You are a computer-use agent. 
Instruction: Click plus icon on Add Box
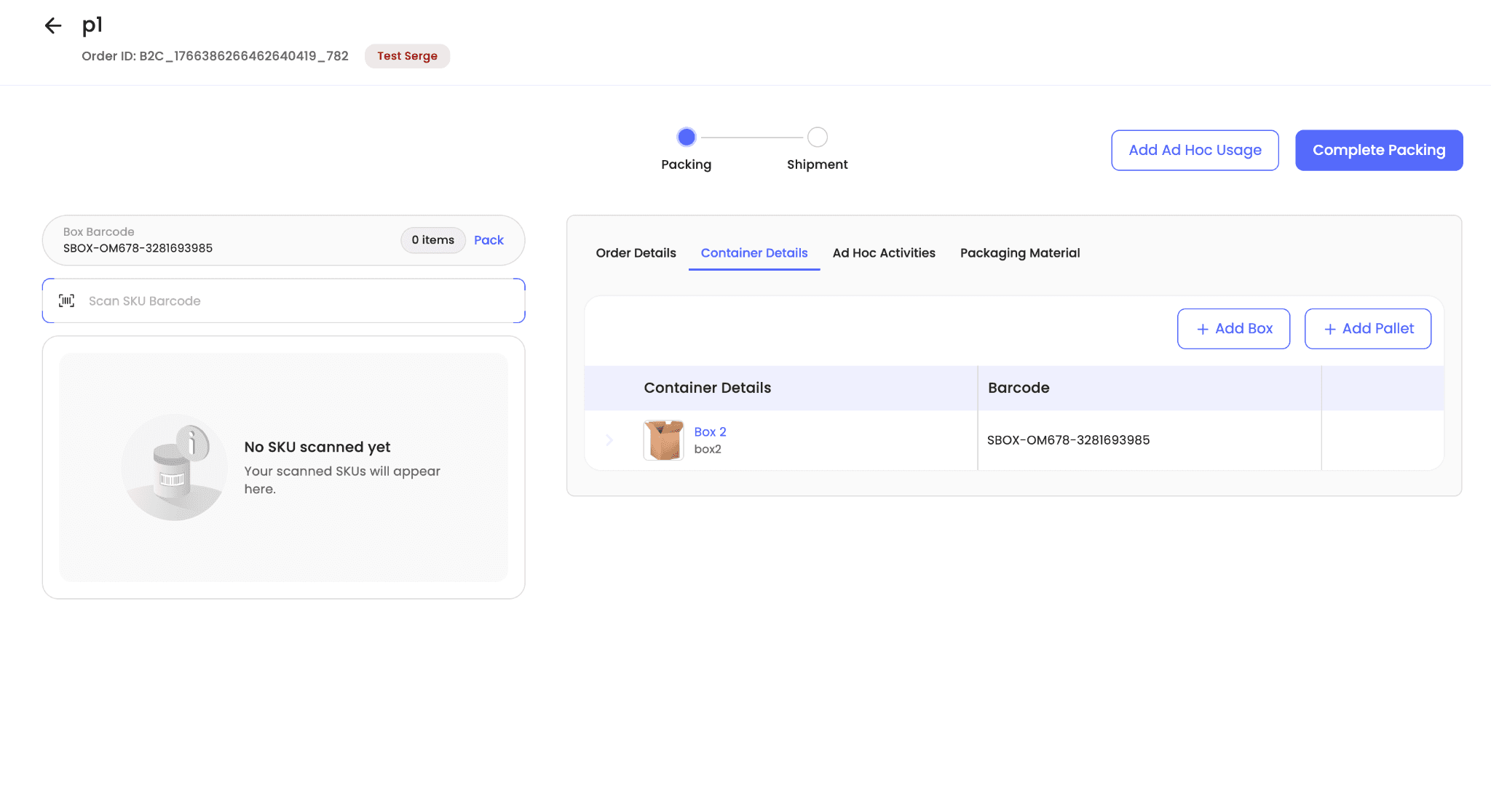[1203, 329]
